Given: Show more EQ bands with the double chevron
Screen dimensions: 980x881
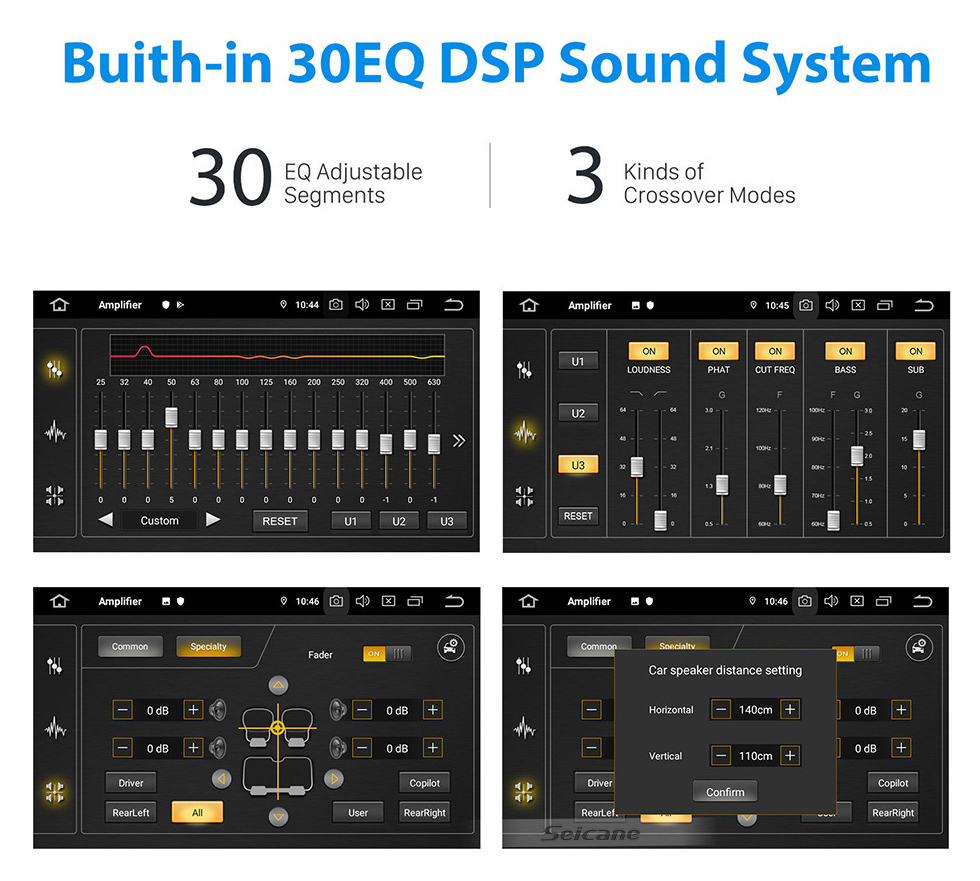Looking at the screenshot, I should pyautogui.click(x=459, y=440).
